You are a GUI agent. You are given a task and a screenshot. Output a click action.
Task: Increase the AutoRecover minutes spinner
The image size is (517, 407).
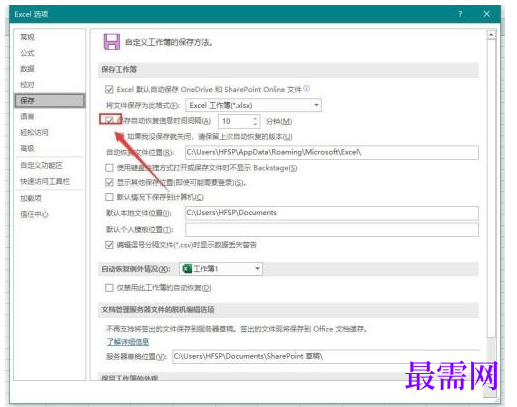255,118
